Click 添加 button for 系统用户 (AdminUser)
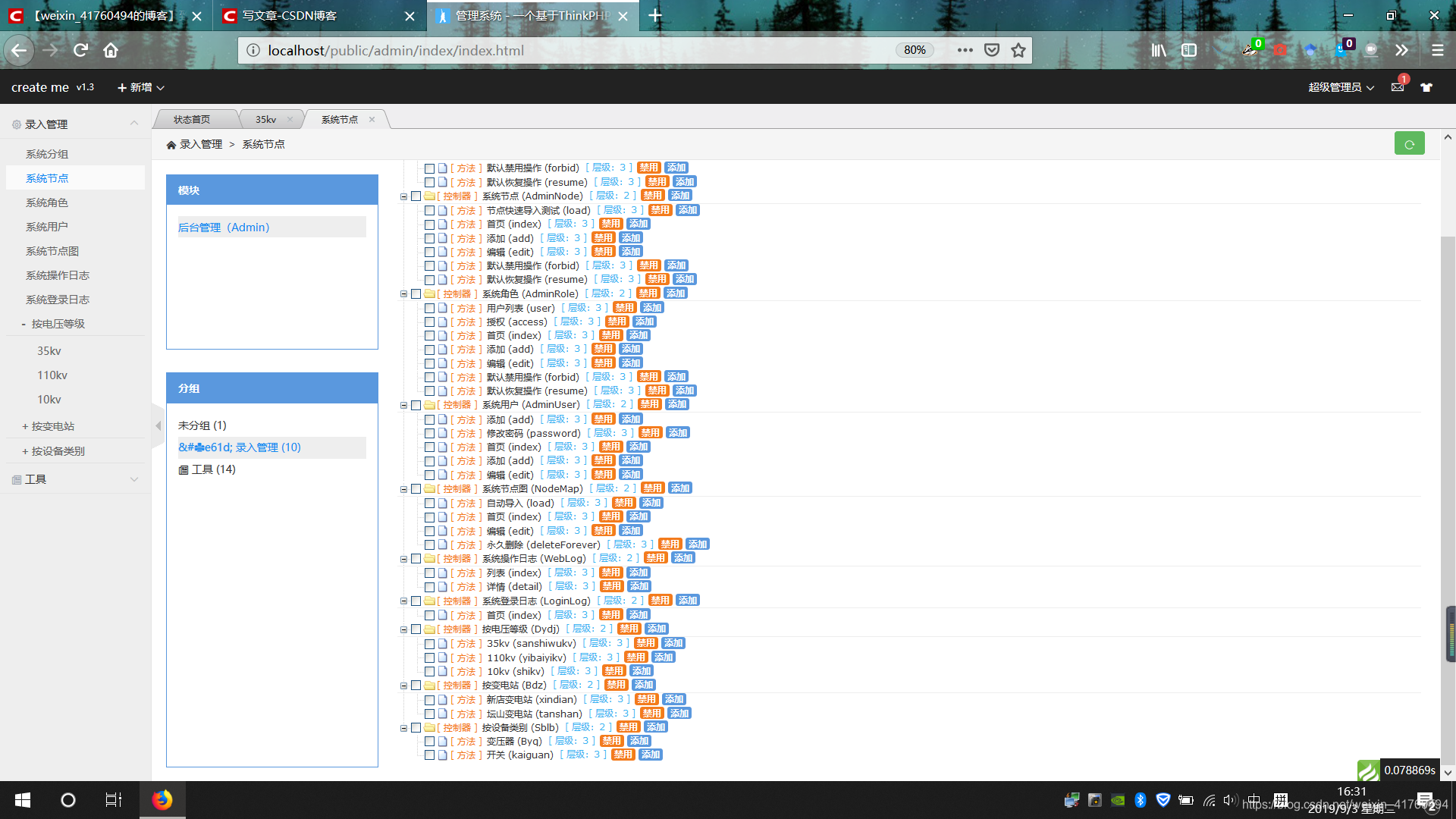 [676, 404]
